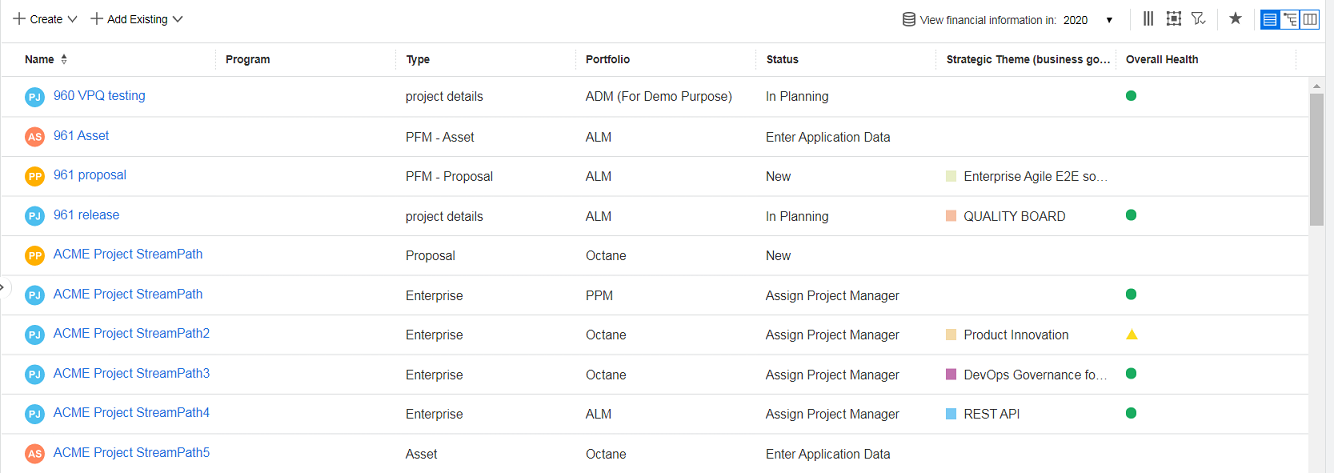
Task: Click the PP avatar for 961 proposal
Action: [x=35, y=176]
